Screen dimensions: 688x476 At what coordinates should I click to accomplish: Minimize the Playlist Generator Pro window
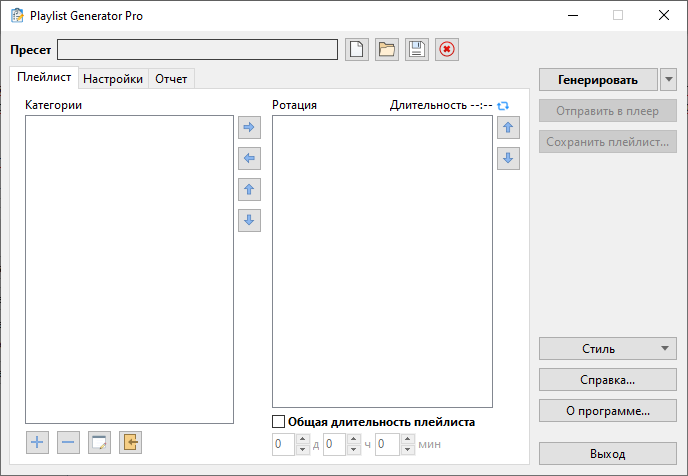point(573,15)
